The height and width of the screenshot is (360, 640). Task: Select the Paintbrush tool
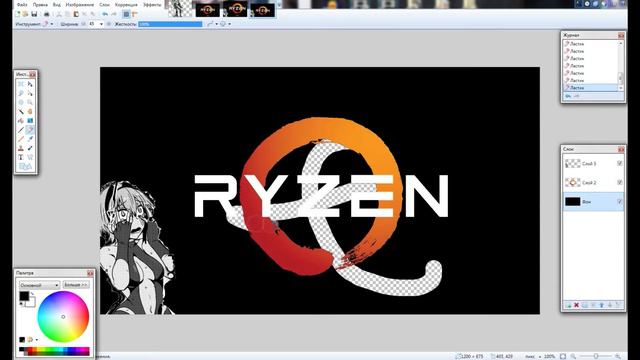(x=21, y=130)
